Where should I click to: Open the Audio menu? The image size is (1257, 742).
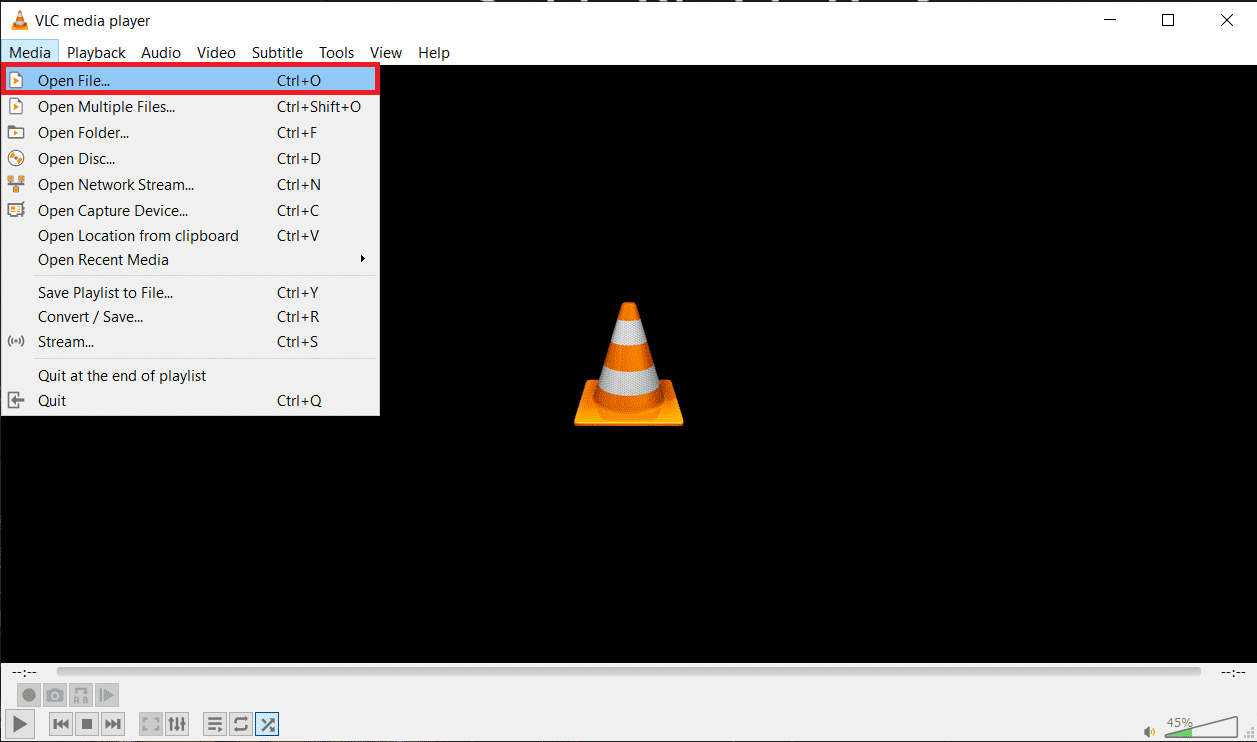[x=161, y=53]
